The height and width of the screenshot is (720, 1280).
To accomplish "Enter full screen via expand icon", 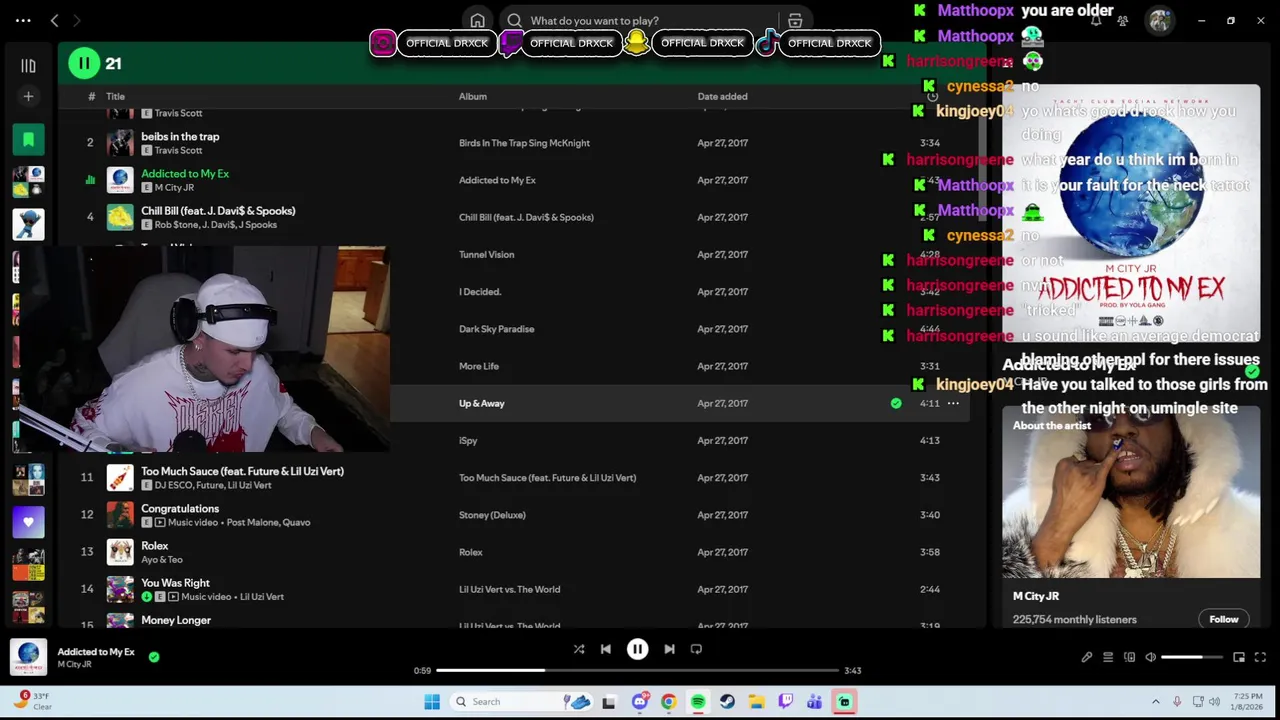I will coord(1260,657).
